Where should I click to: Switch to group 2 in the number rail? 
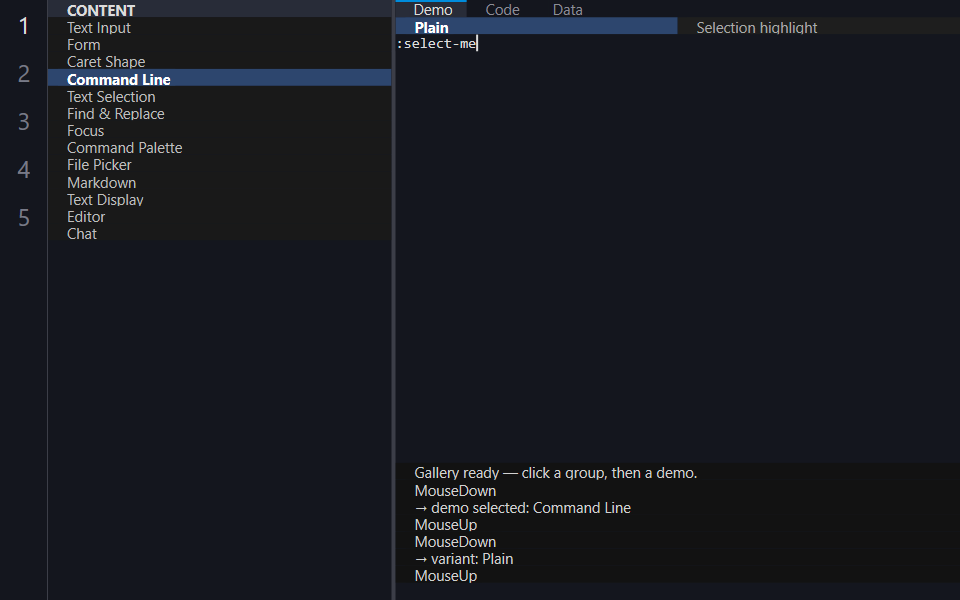23,73
